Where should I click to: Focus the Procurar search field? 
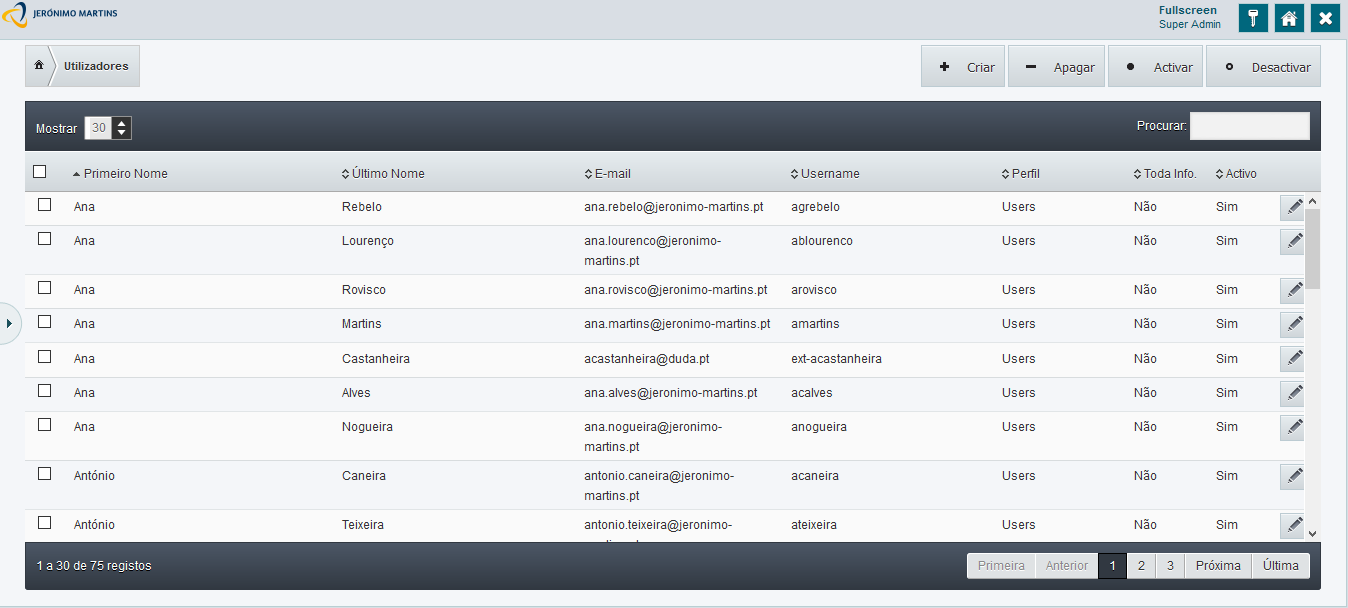(x=1249, y=126)
